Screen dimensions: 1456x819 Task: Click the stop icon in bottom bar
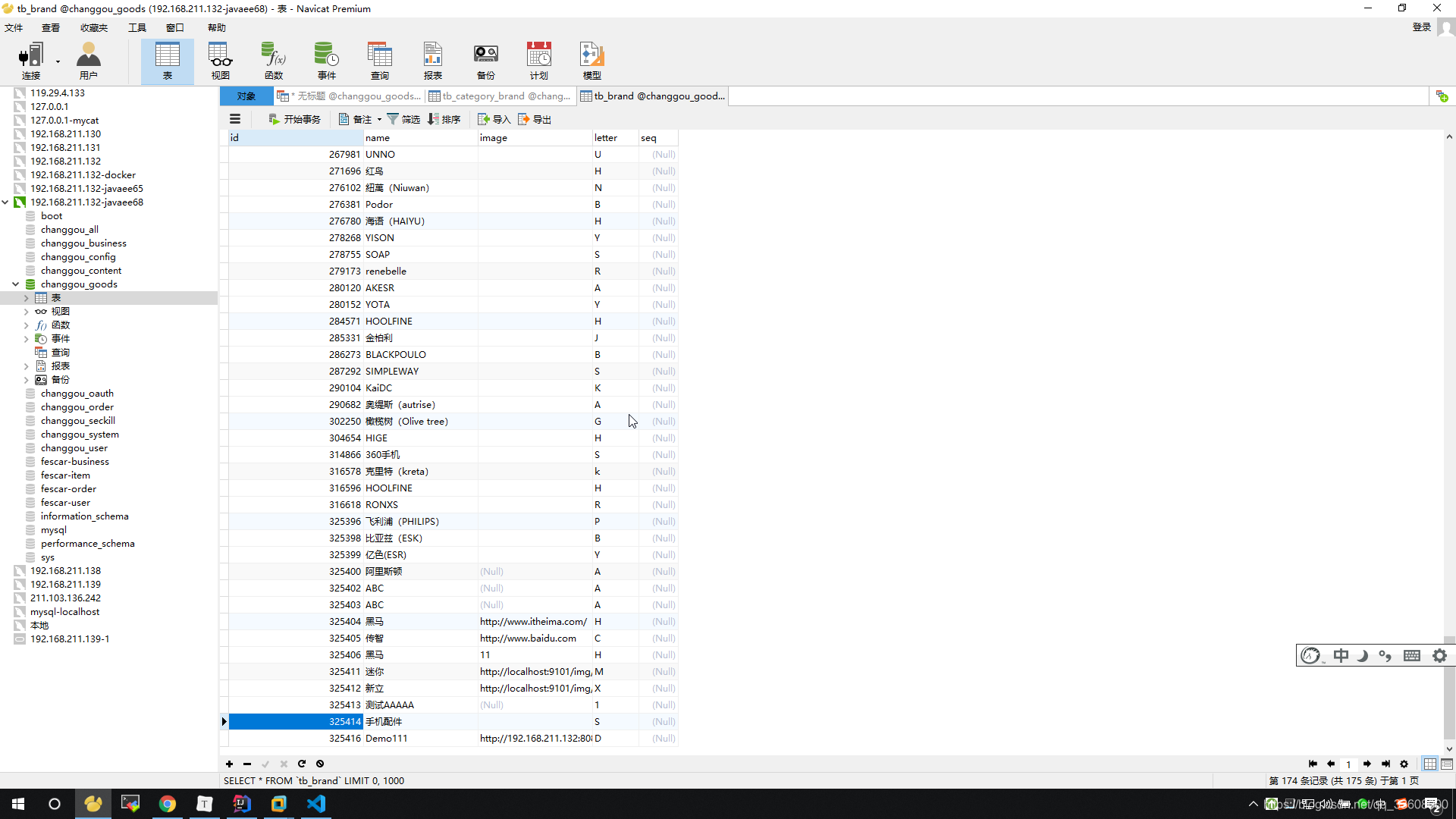click(x=320, y=764)
